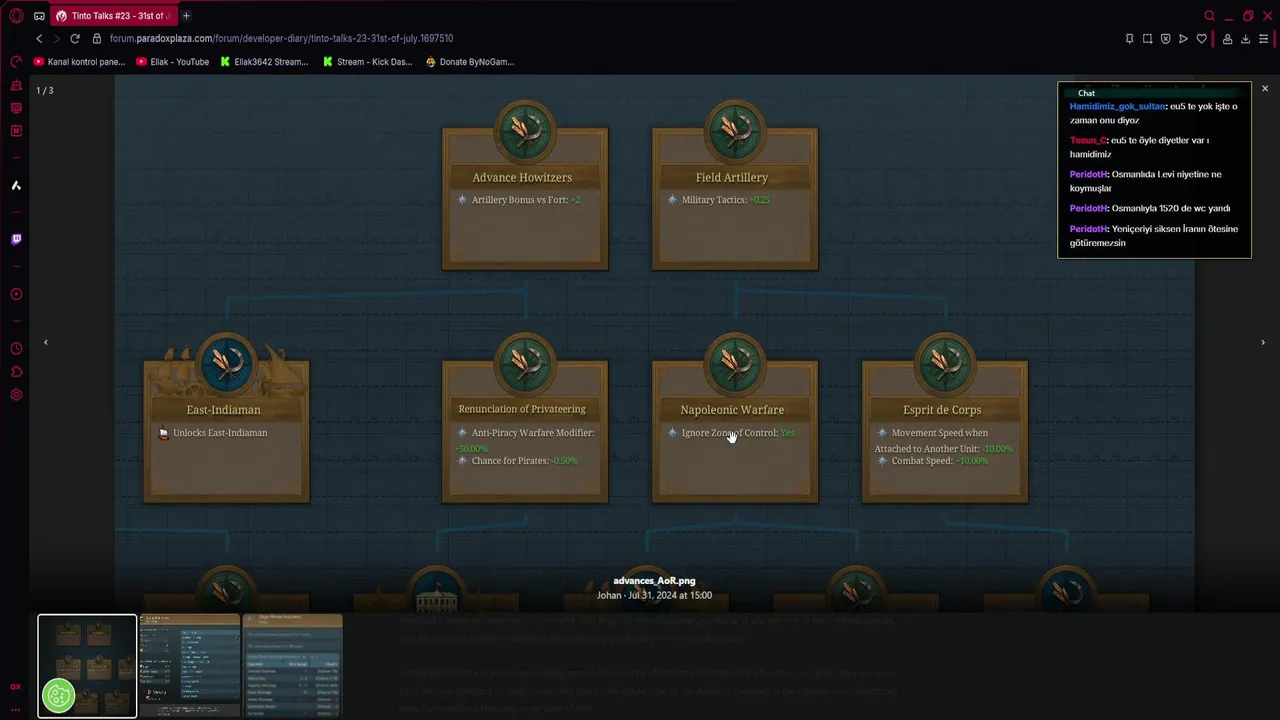
Task: Open the Kanal kontrol paneli bookmark
Action: pyautogui.click(x=80, y=62)
